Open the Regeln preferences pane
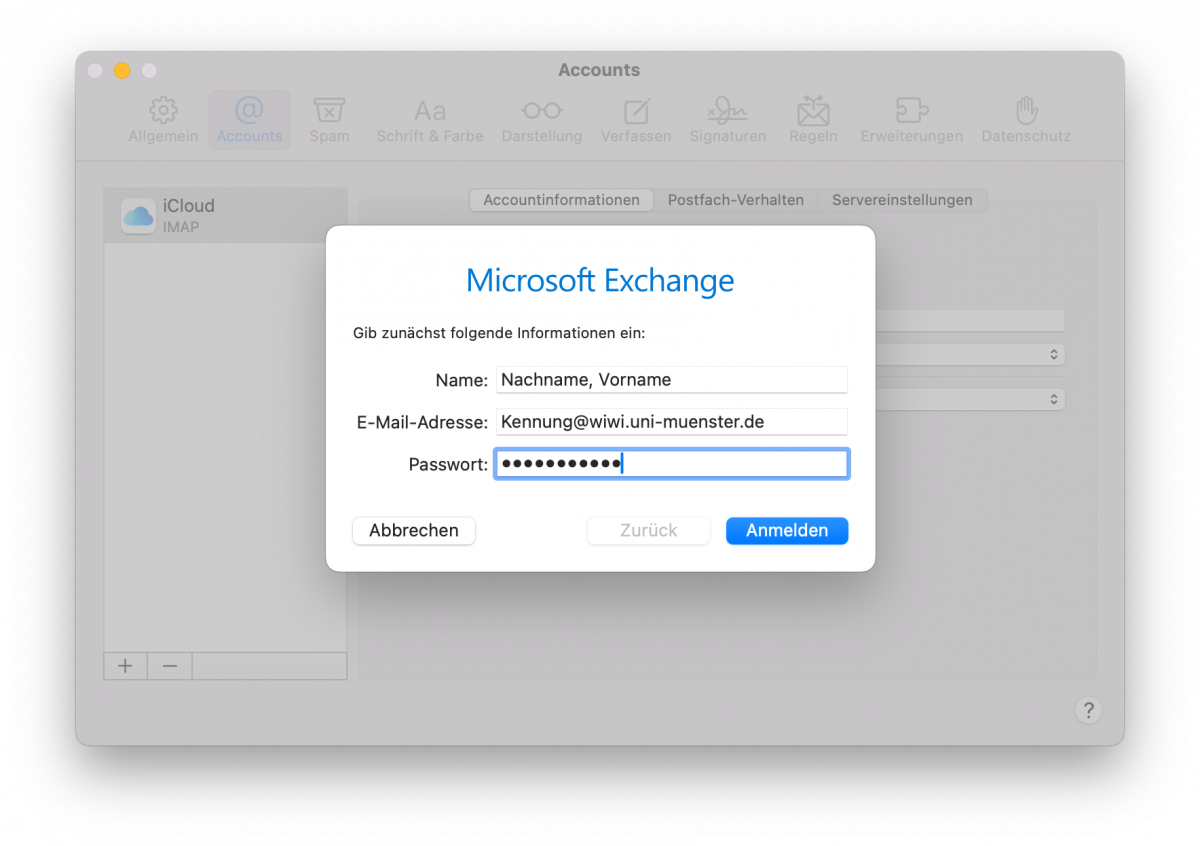 (x=813, y=120)
